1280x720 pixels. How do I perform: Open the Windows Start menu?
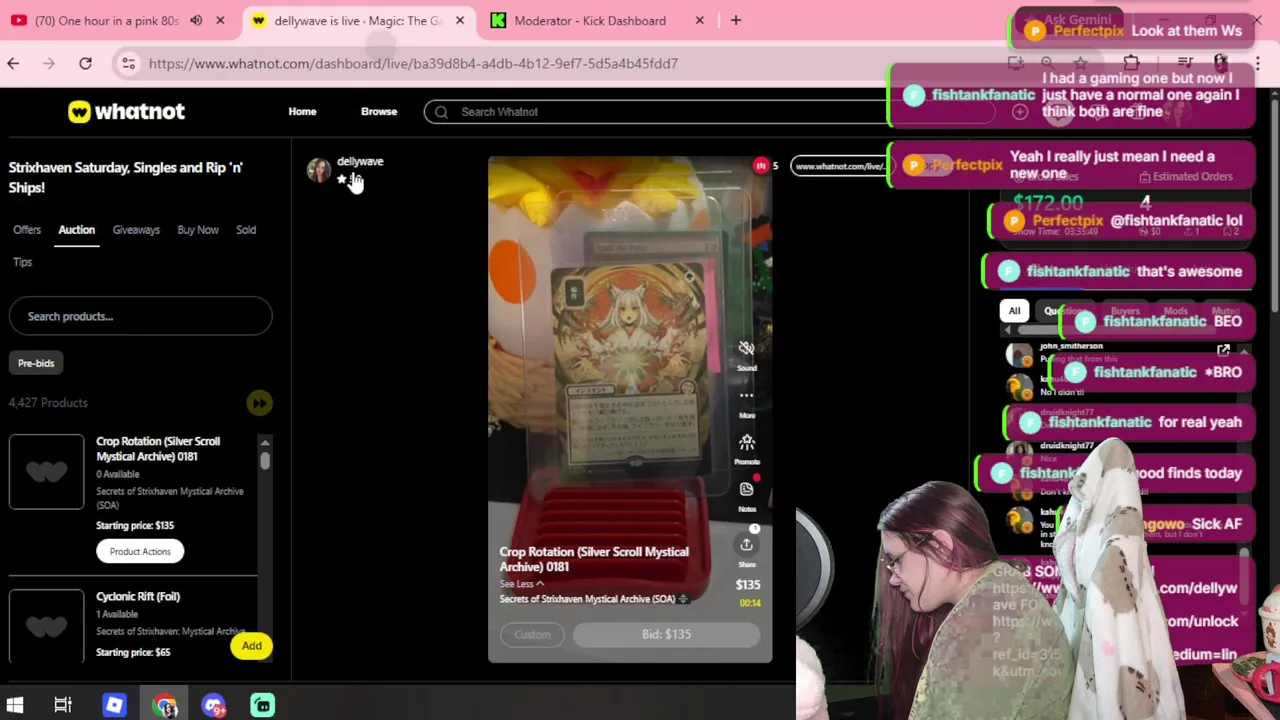[15, 705]
